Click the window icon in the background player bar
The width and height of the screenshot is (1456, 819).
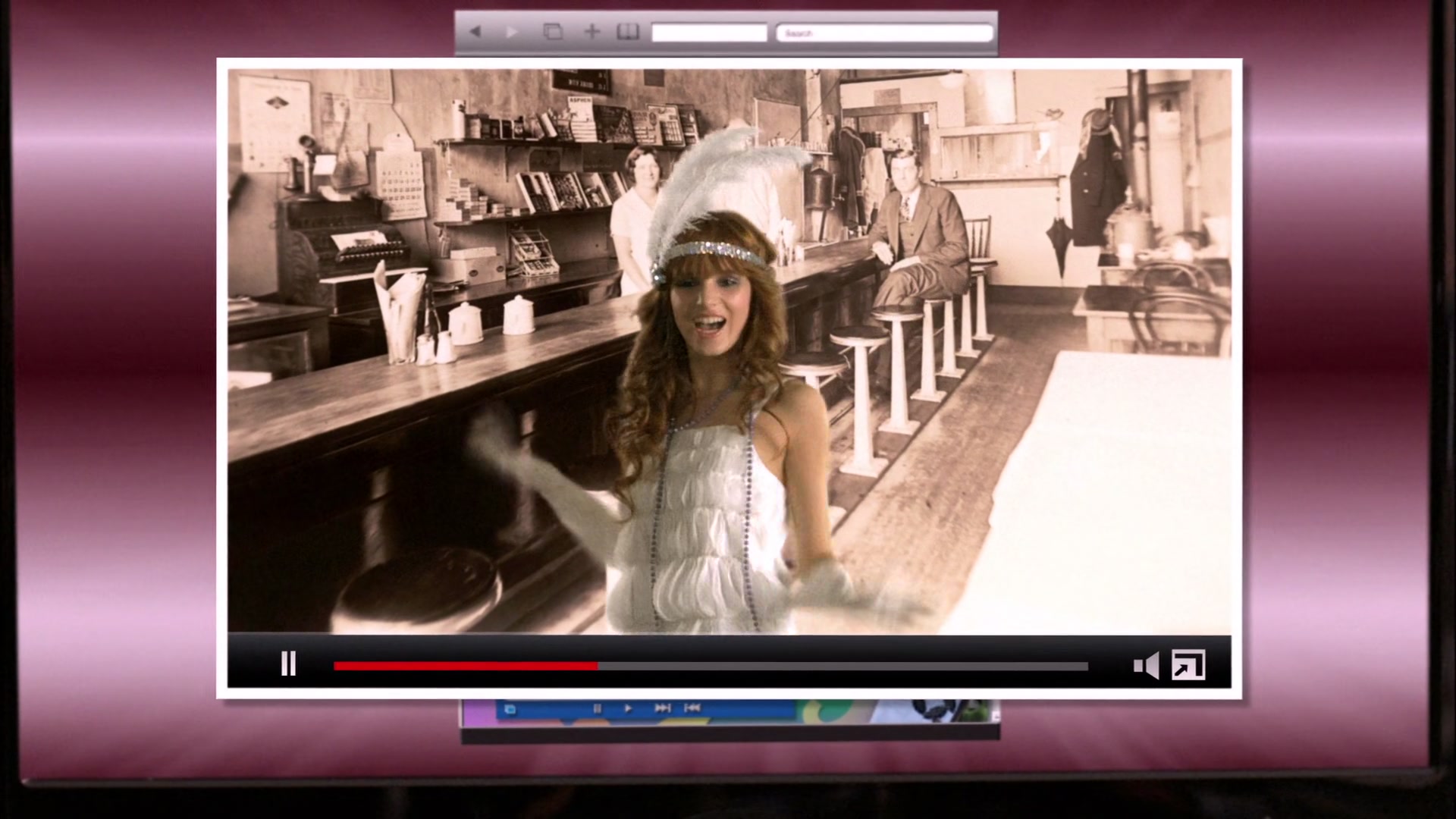click(x=510, y=709)
